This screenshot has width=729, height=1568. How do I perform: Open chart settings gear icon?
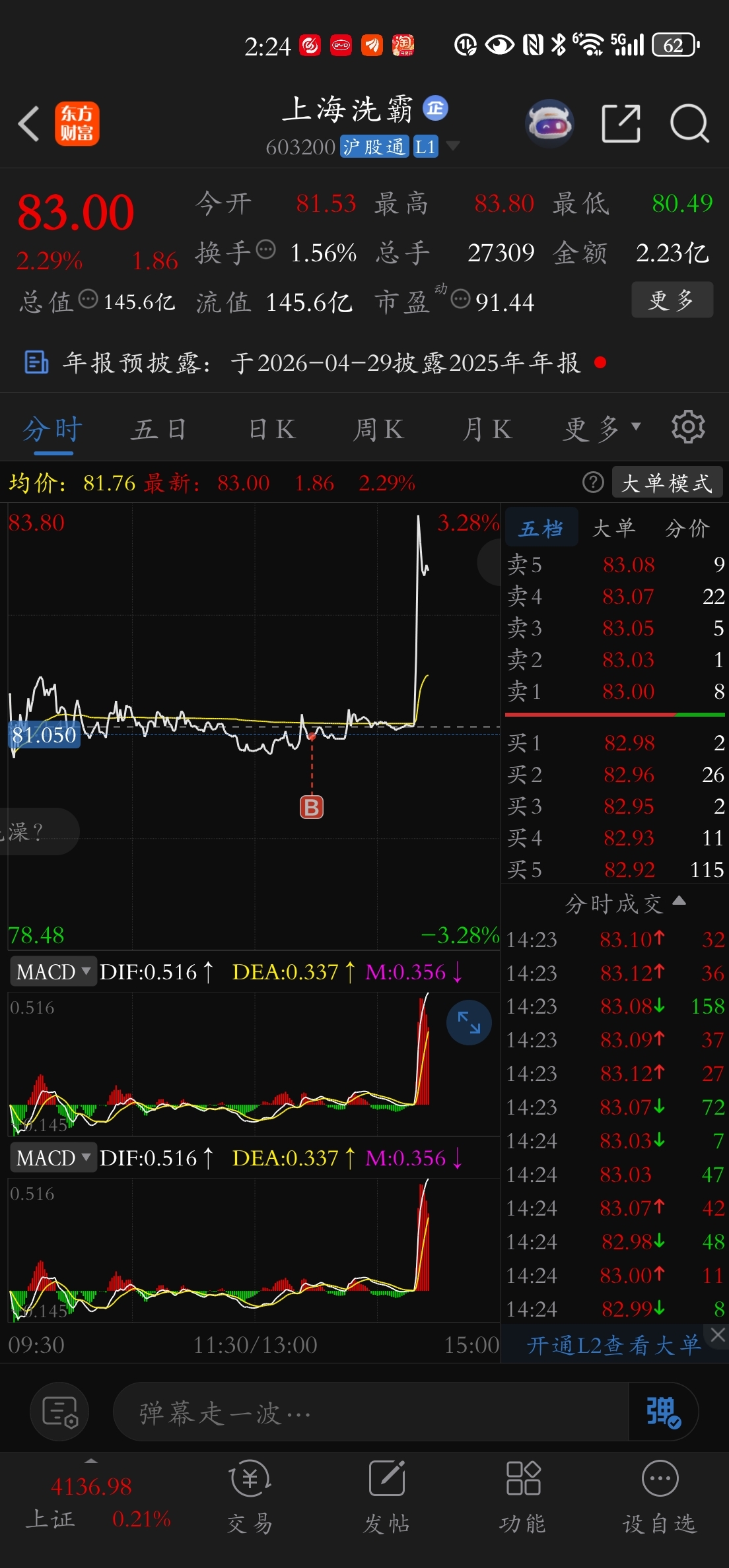[688, 427]
